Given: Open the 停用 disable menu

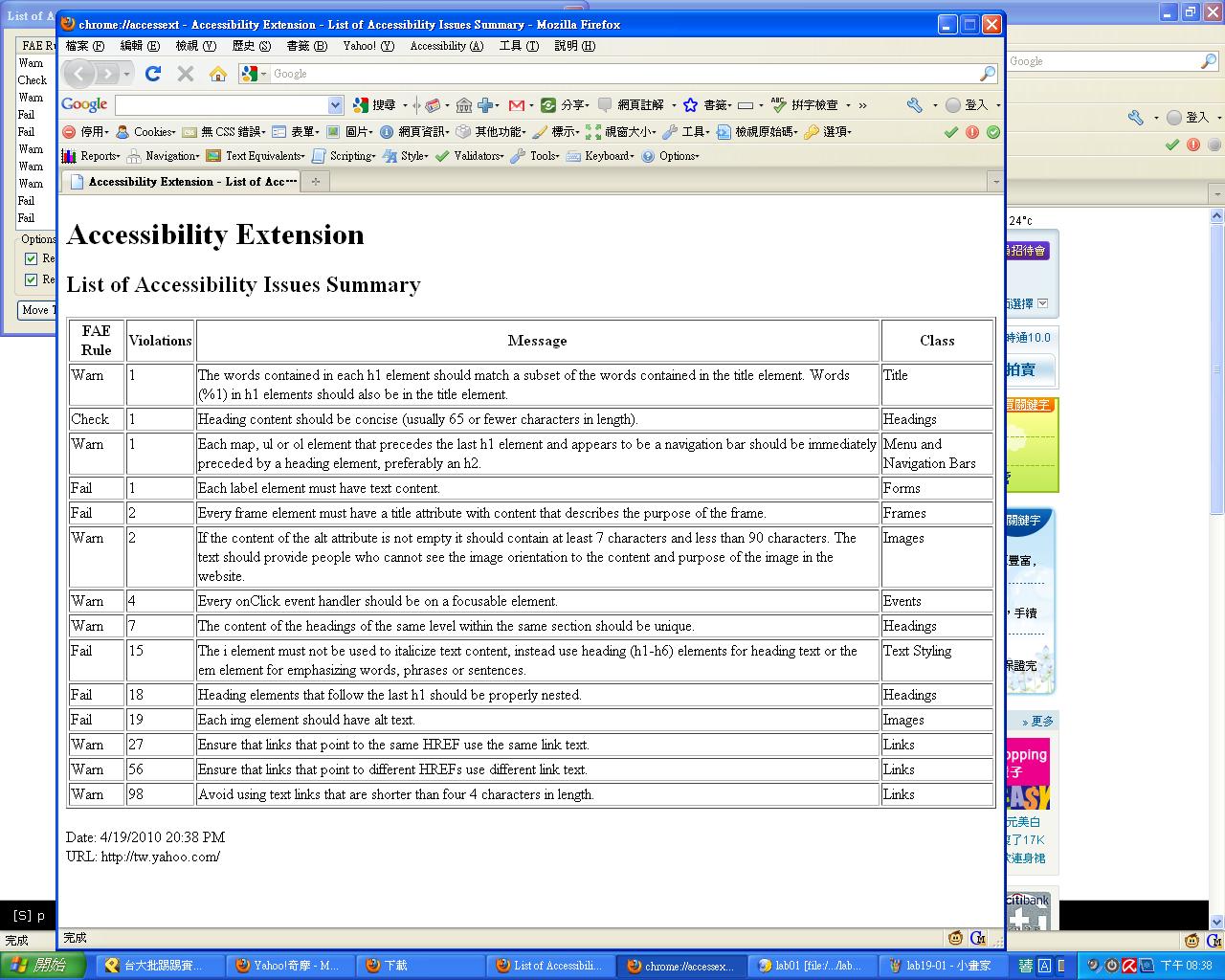Looking at the screenshot, I should point(85,132).
